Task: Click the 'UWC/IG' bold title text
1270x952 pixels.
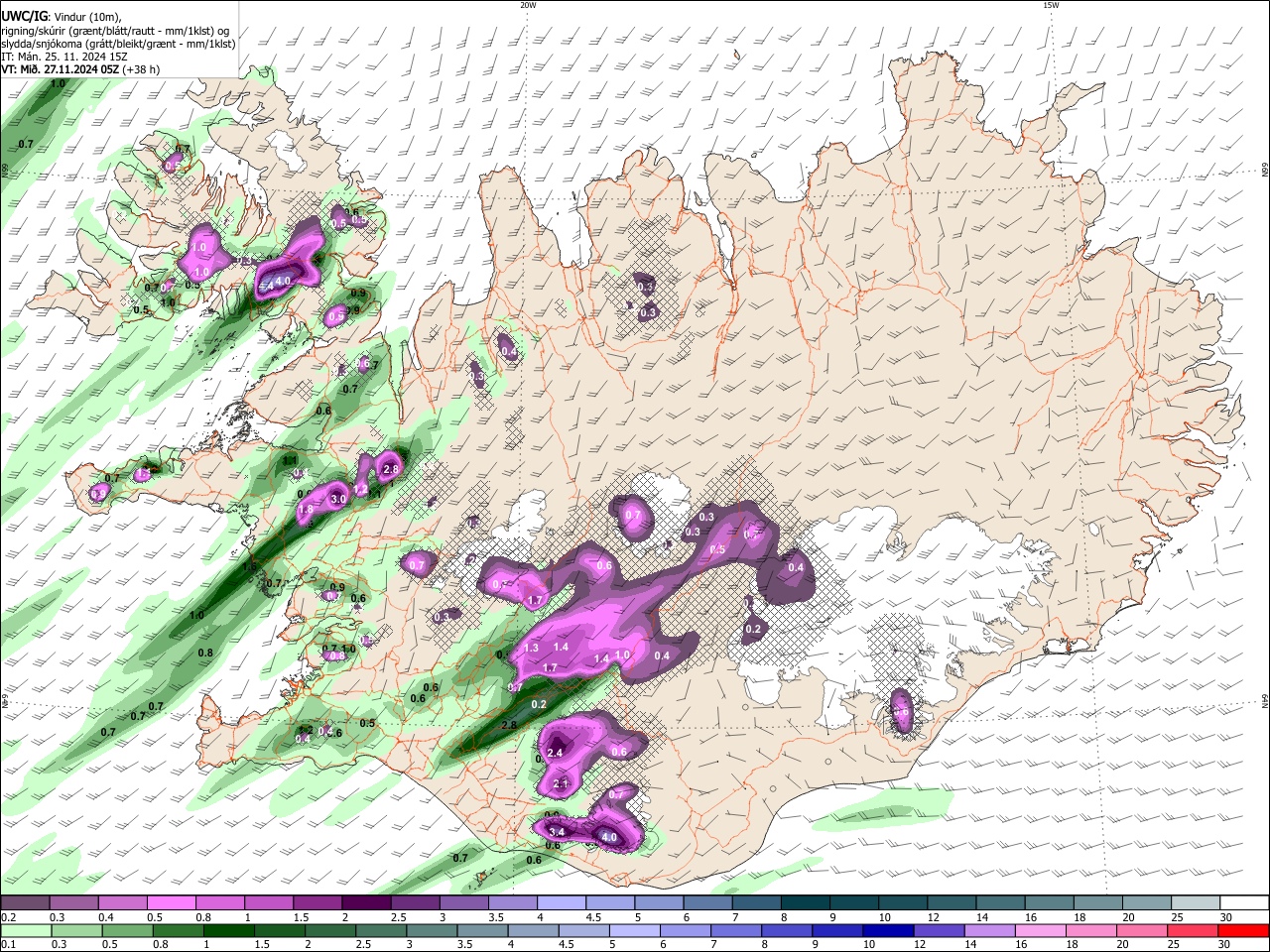Action: pyautogui.click(x=24, y=16)
